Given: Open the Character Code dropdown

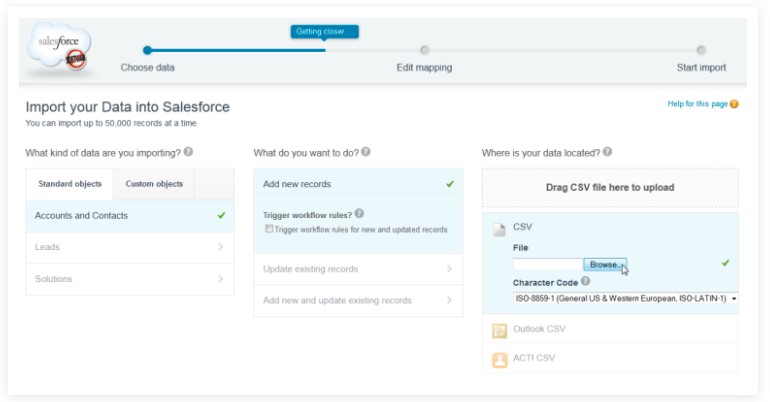Looking at the screenshot, I should (x=626, y=298).
